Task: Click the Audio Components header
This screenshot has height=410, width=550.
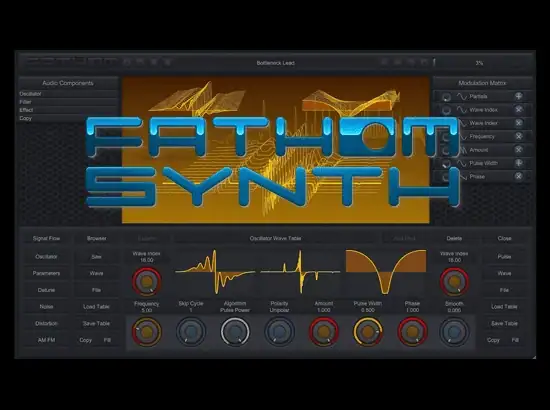Action: 68,83
